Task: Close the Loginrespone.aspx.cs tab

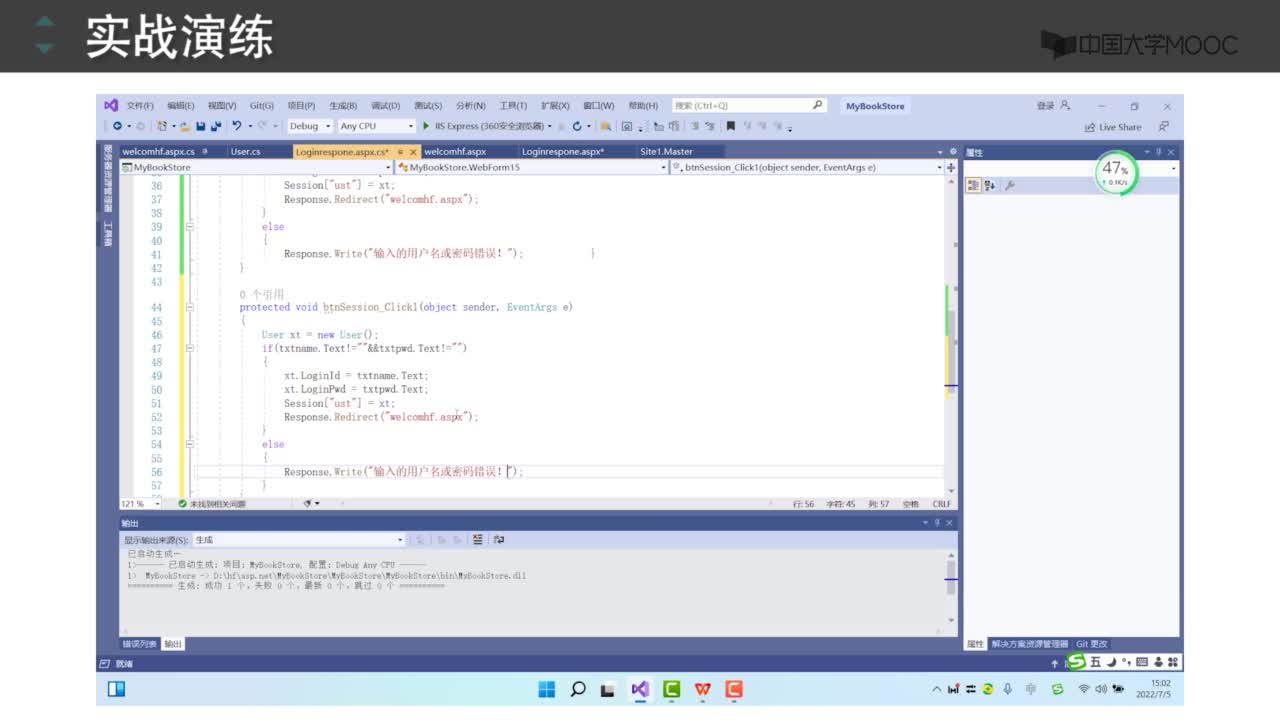Action: (413, 152)
